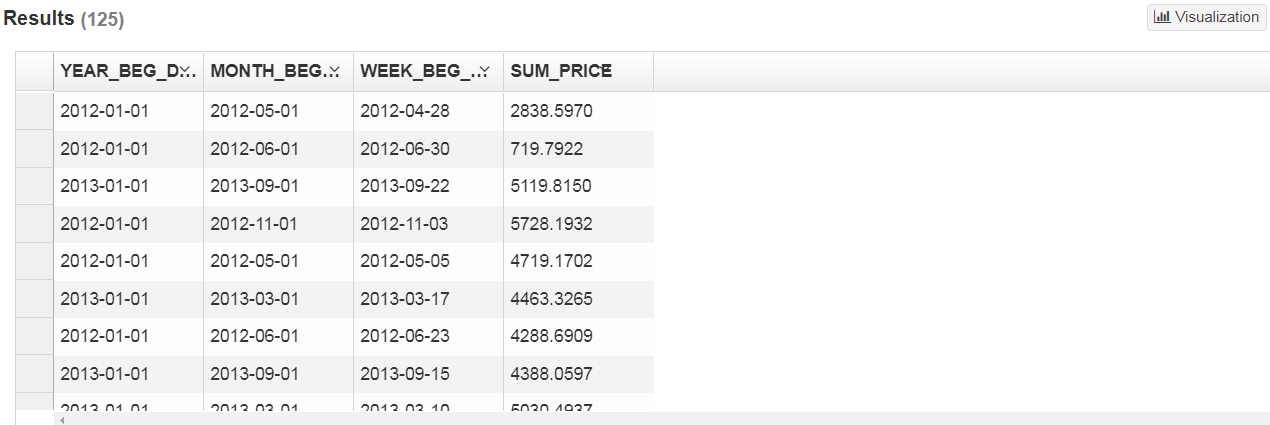Select the YEAR_BEG_DT column header

(128, 72)
